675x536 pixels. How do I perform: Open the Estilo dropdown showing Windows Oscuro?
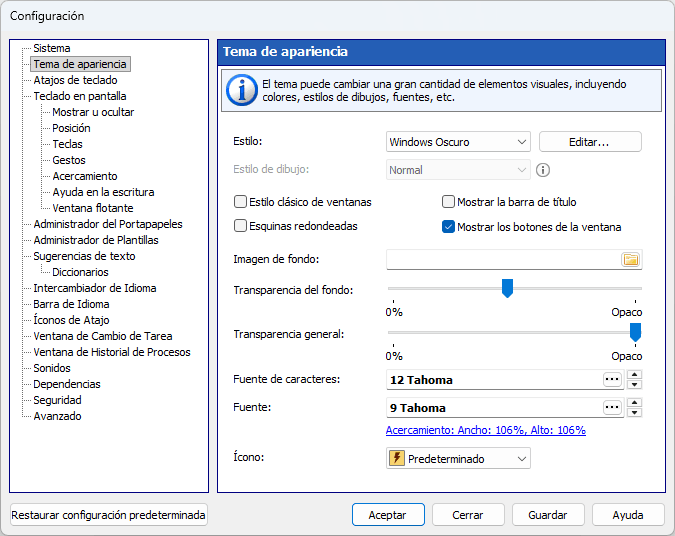(458, 142)
